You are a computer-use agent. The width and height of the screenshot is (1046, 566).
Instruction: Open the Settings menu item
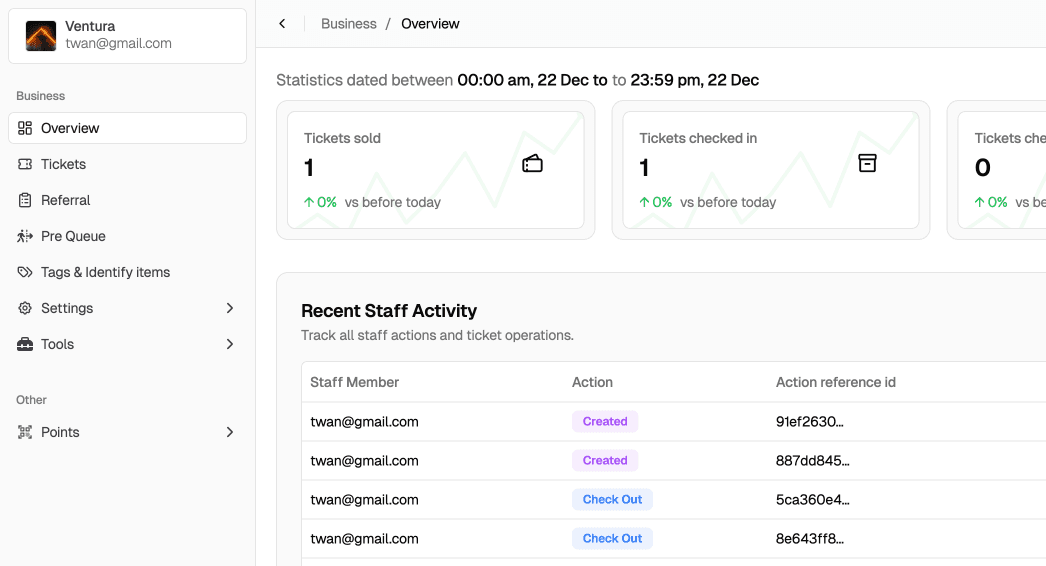pos(127,308)
